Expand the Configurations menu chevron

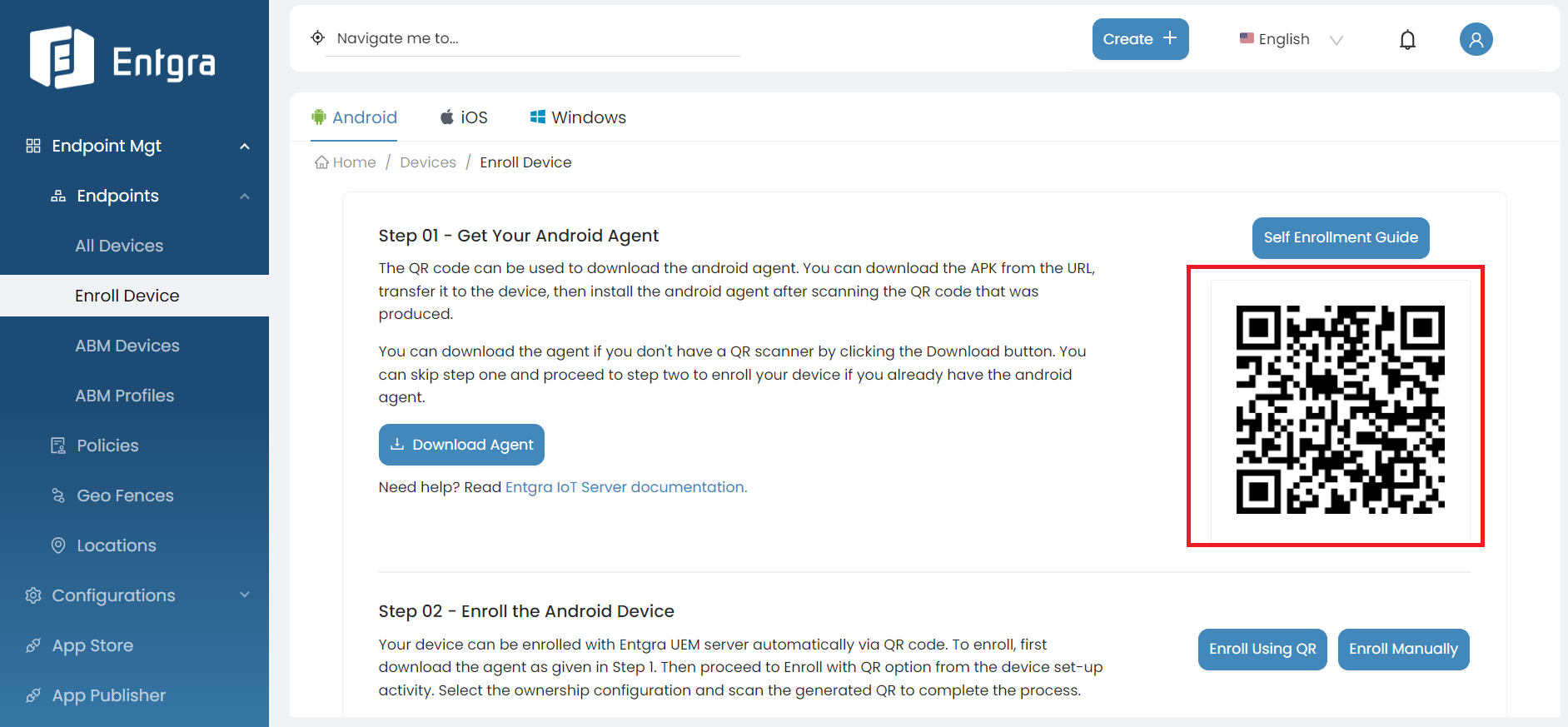pyautogui.click(x=245, y=595)
